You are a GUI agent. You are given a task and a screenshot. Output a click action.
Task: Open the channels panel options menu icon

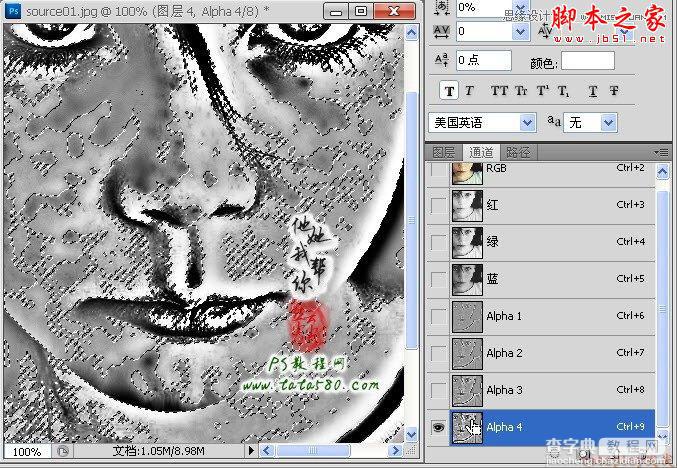(x=661, y=152)
